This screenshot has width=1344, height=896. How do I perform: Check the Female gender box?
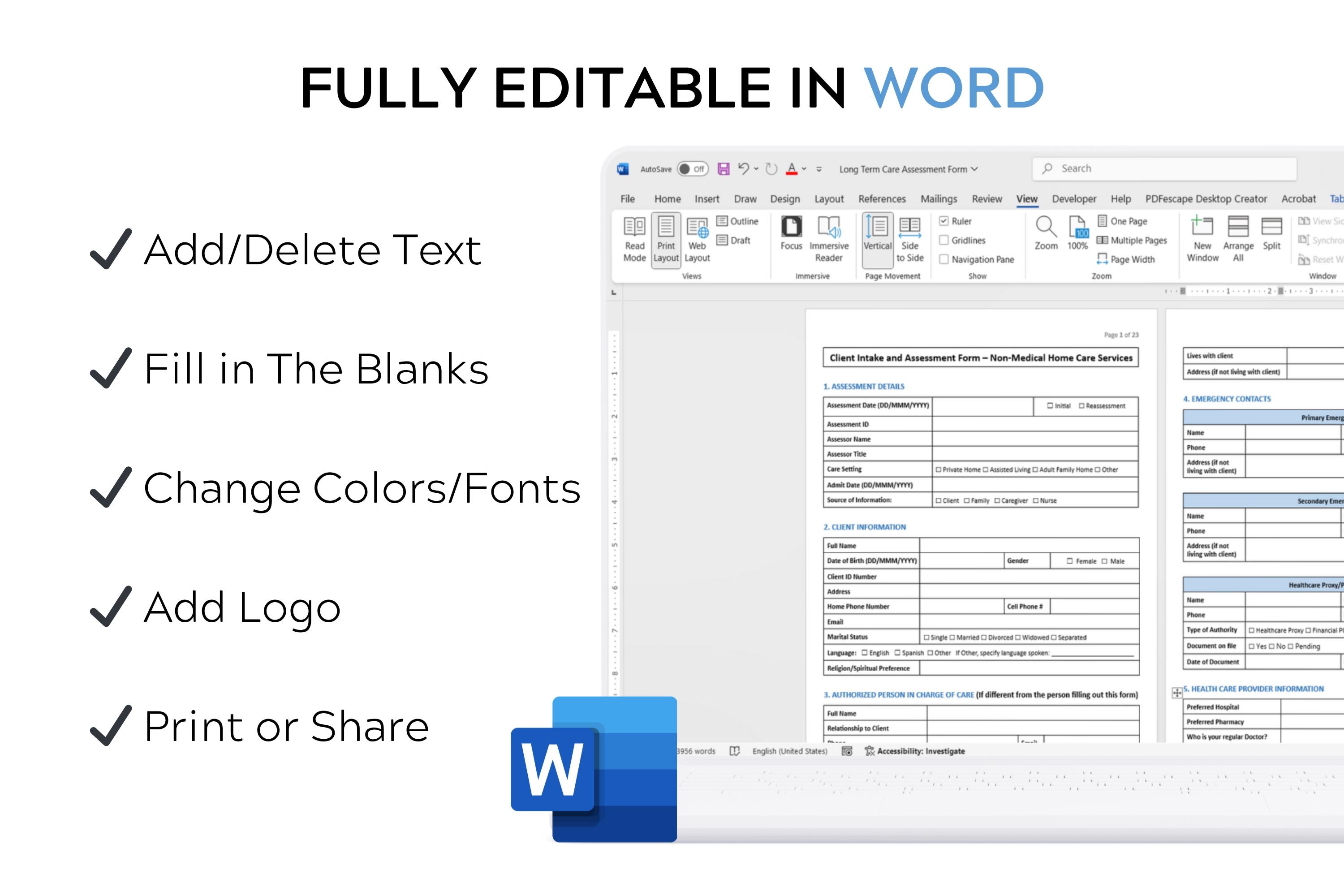point(1070,561)
